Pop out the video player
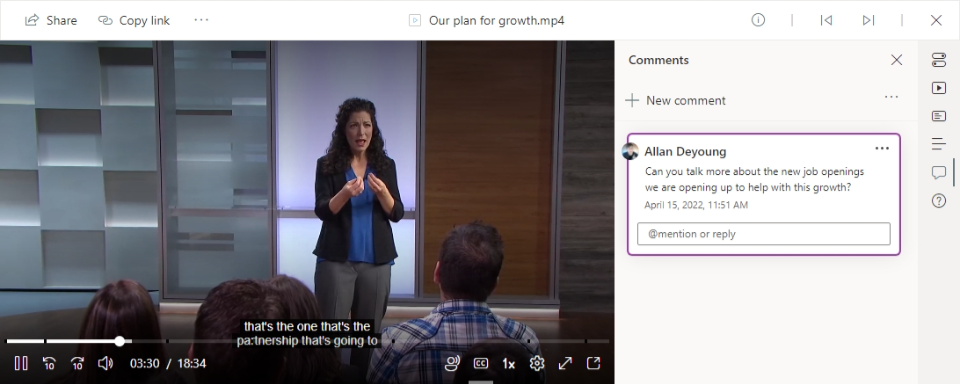 point(593,363)
